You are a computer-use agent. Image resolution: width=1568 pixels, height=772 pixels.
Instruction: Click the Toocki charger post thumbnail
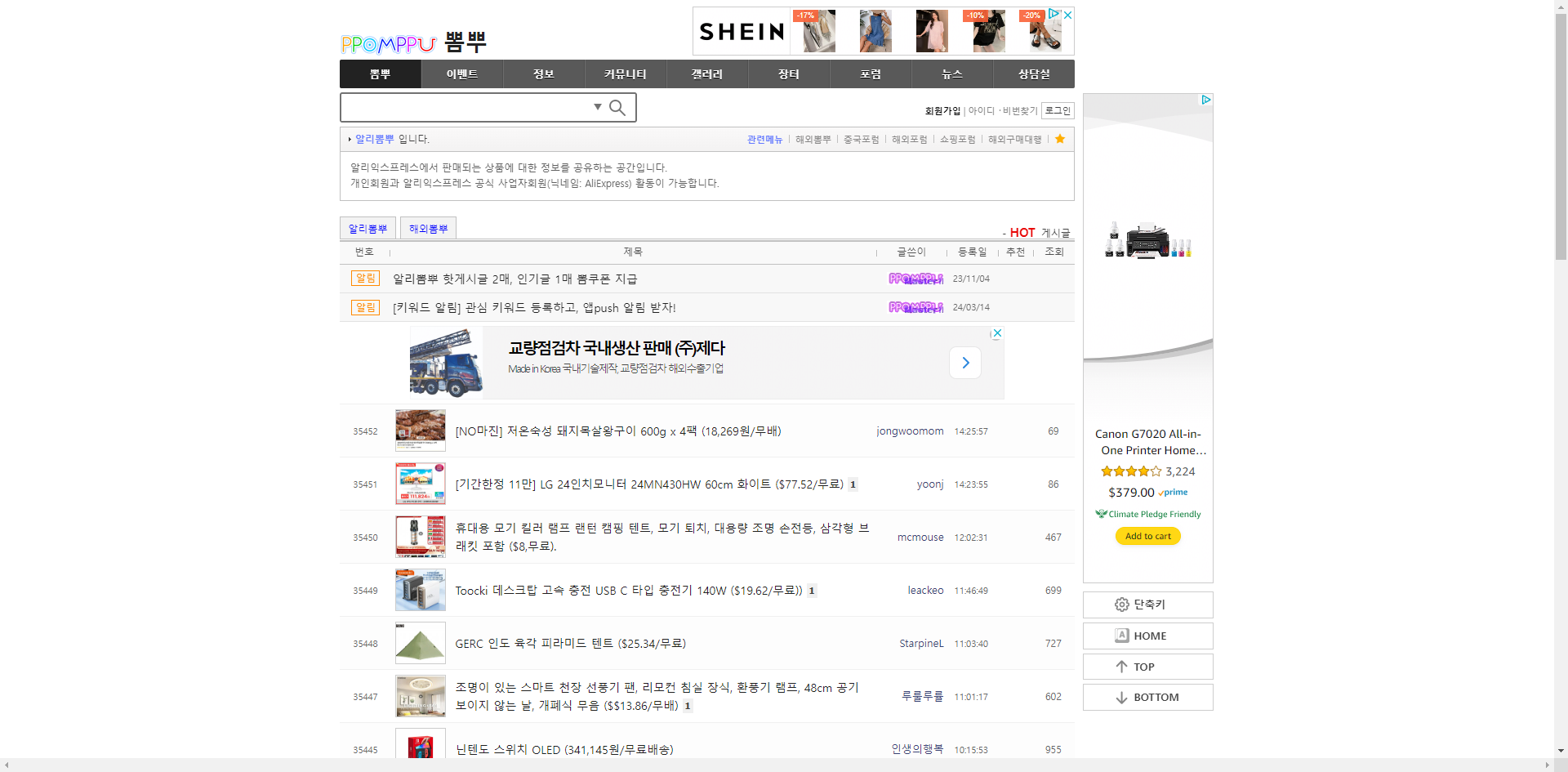coord(420,591)
